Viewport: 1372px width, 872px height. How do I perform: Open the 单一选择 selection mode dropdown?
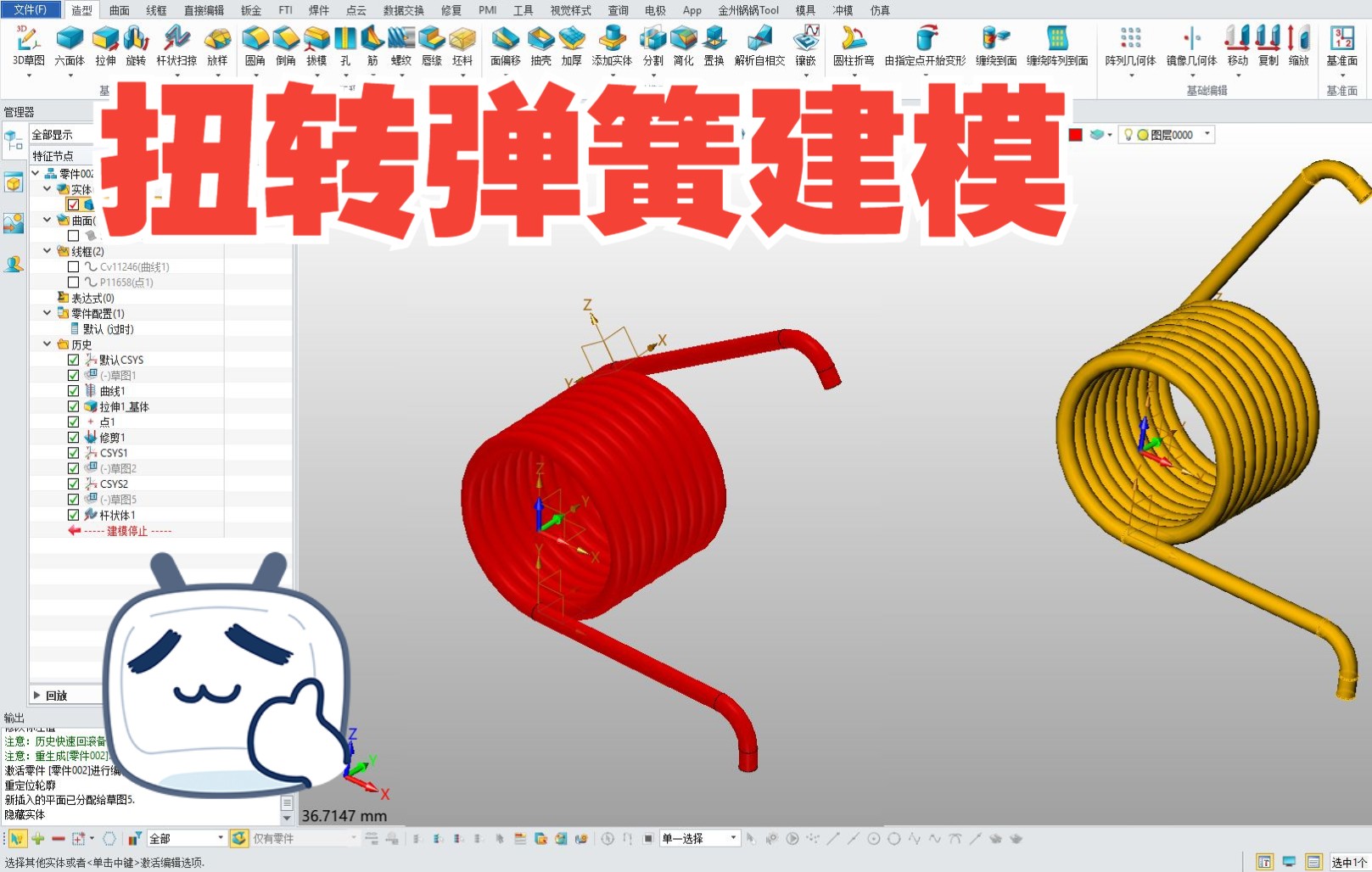pos(735,837)
